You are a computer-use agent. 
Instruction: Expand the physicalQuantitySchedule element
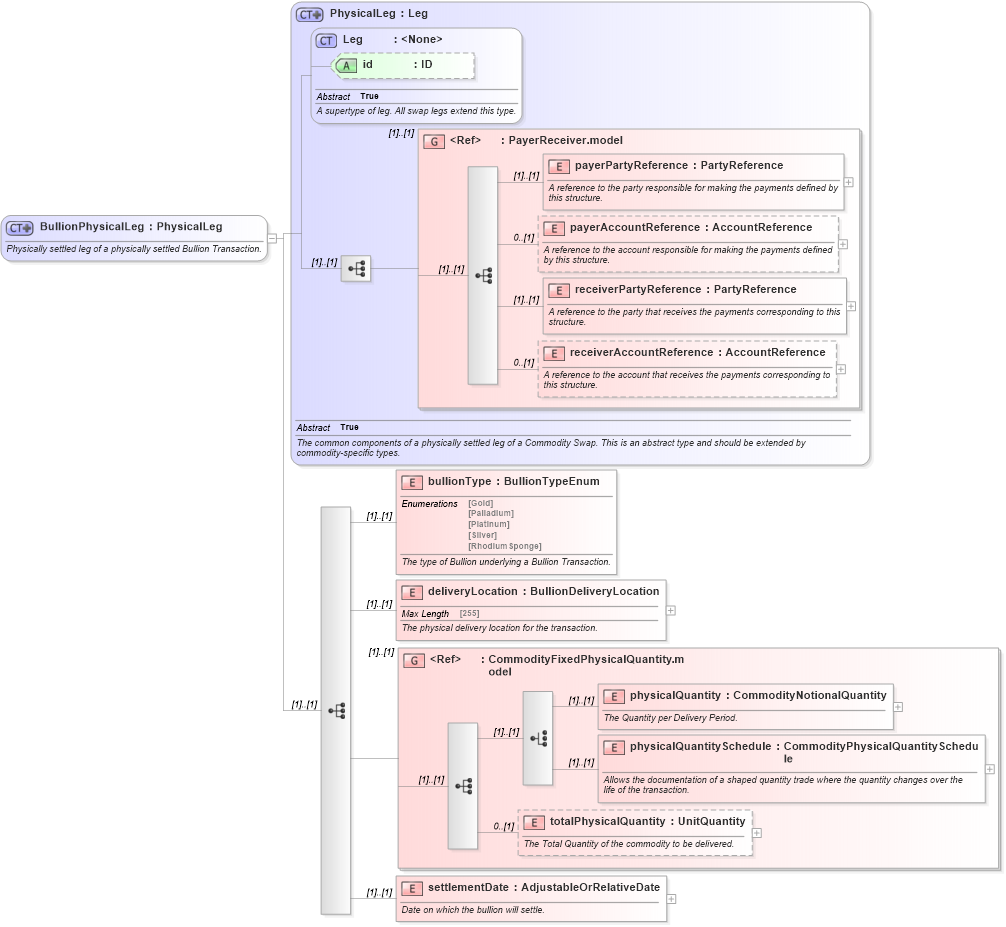point(990,769)
